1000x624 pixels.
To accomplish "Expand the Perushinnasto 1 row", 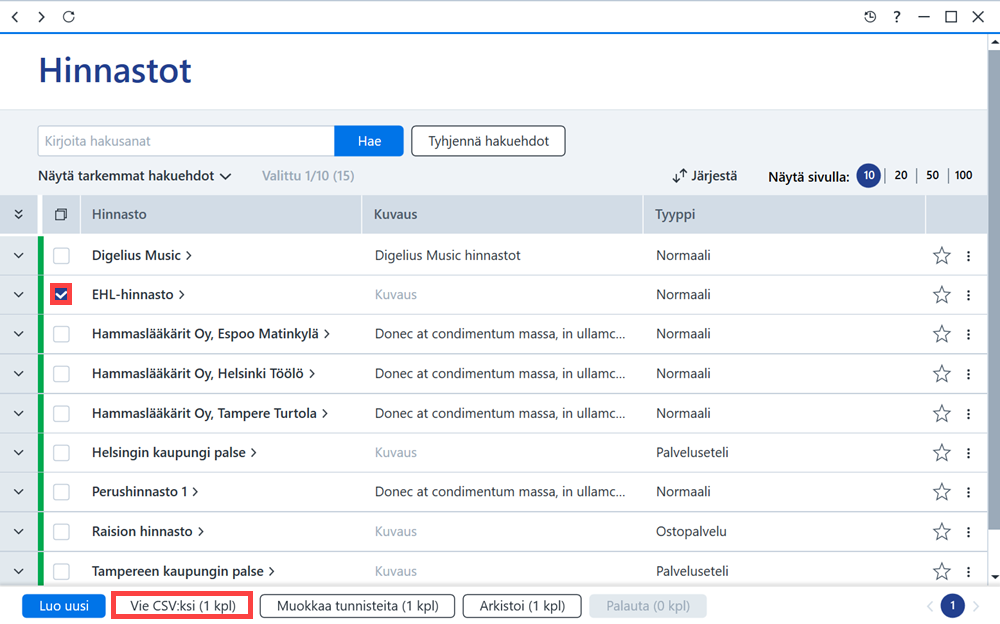I will pyautogui.click(x=18, y=492).
